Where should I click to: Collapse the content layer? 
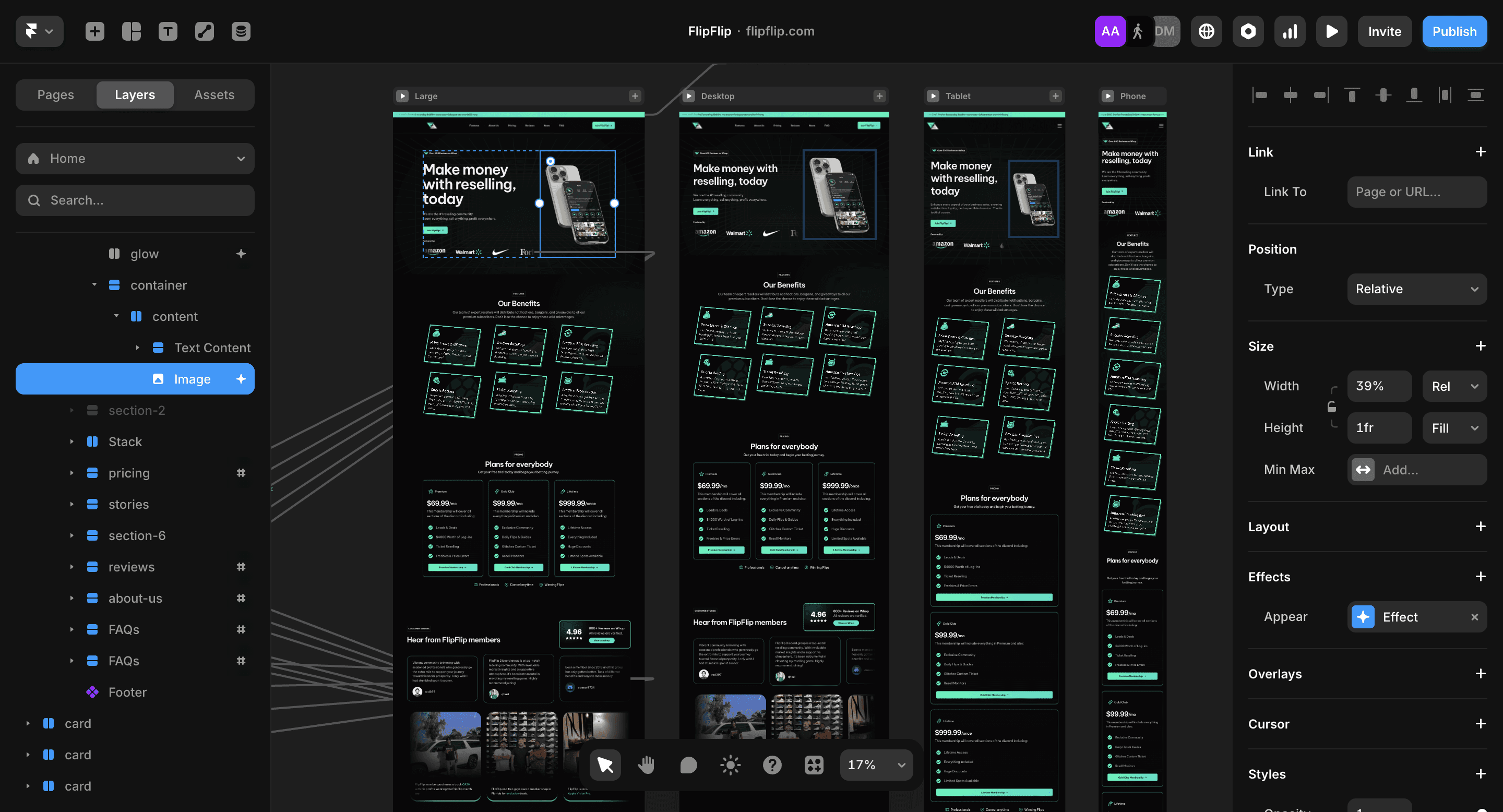tap(116, 316)
